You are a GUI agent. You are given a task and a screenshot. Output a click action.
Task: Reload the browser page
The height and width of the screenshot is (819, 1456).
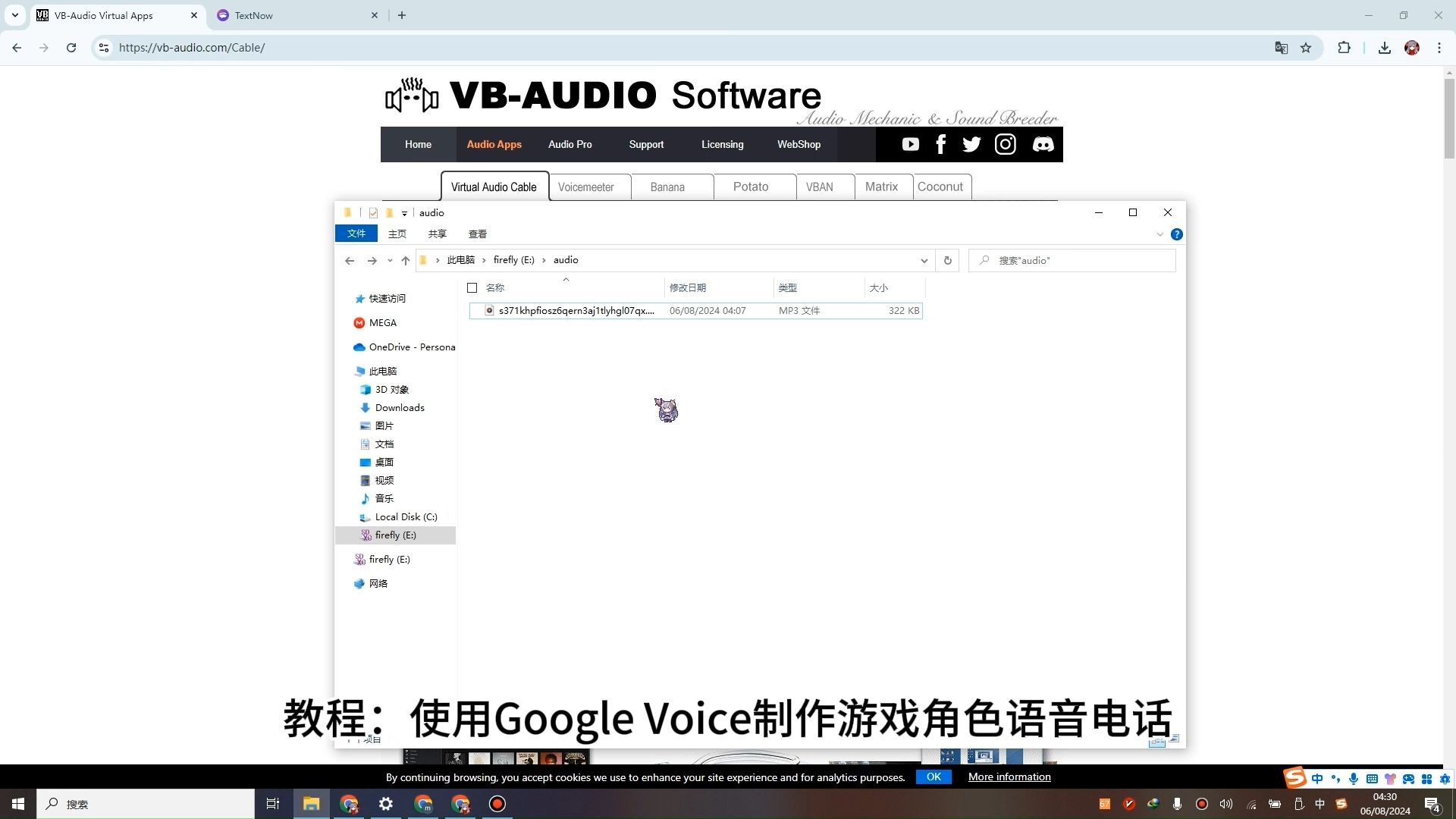click(71, 48)
